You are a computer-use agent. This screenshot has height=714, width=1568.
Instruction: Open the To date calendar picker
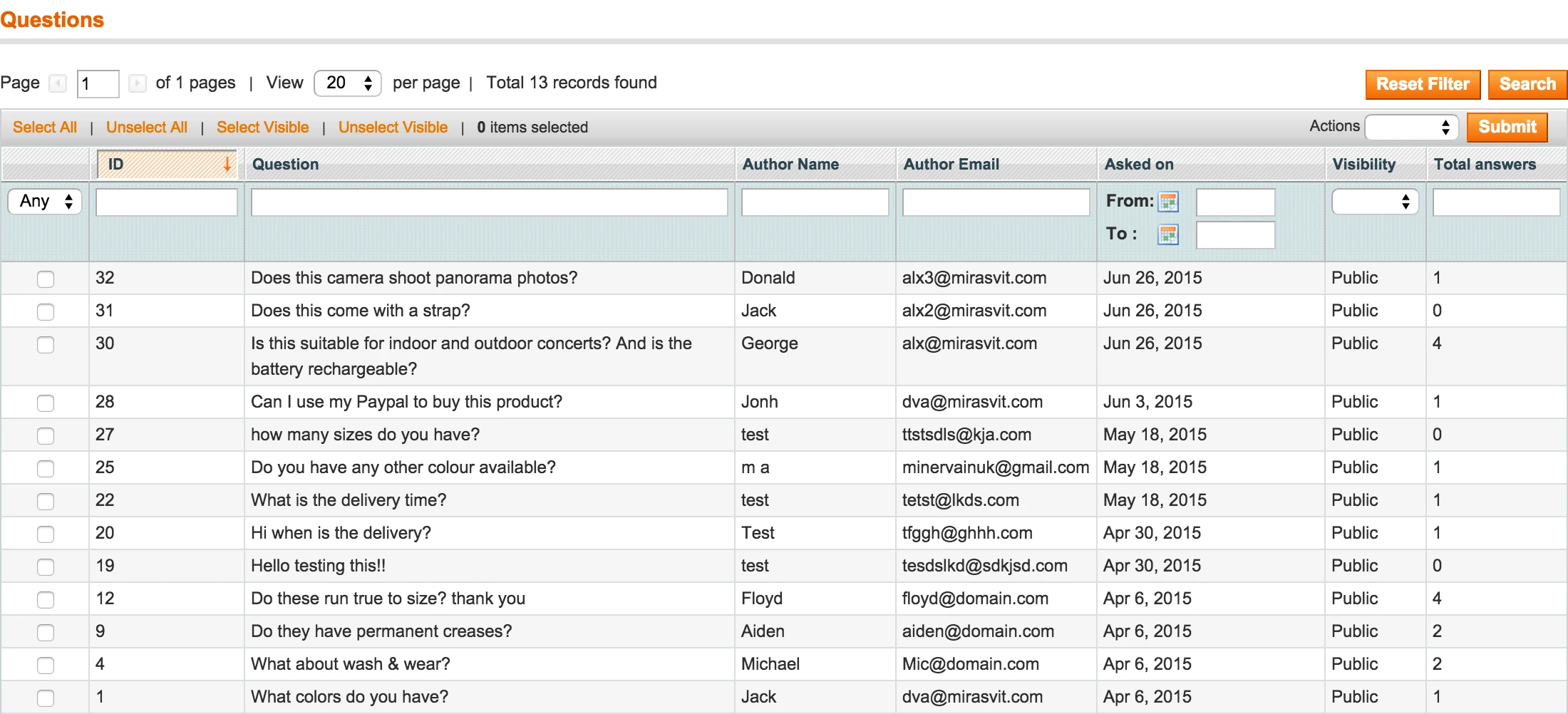tap(1168, 234)
